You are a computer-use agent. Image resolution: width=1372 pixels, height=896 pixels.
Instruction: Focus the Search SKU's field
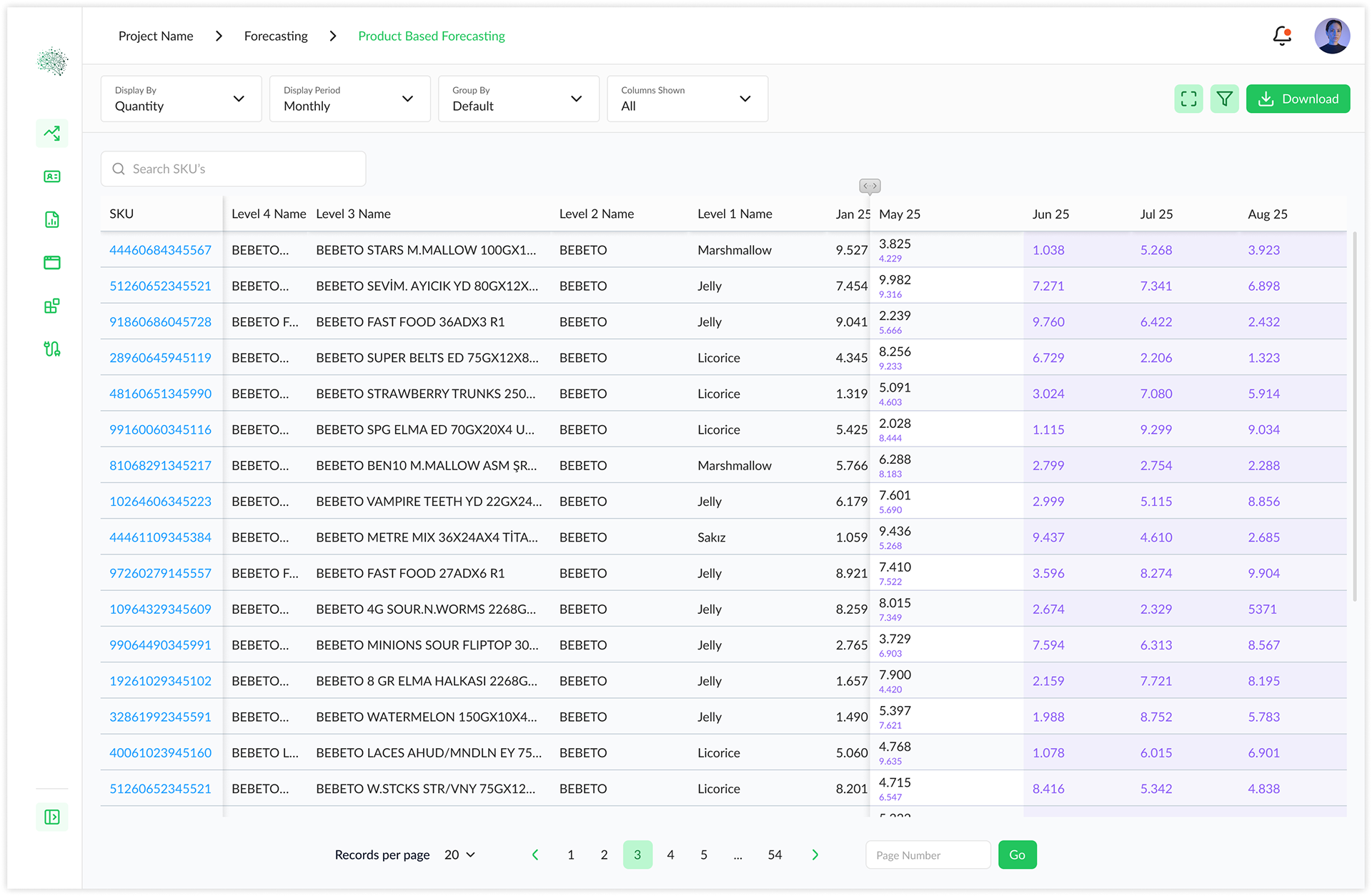[x=233, y=169]
